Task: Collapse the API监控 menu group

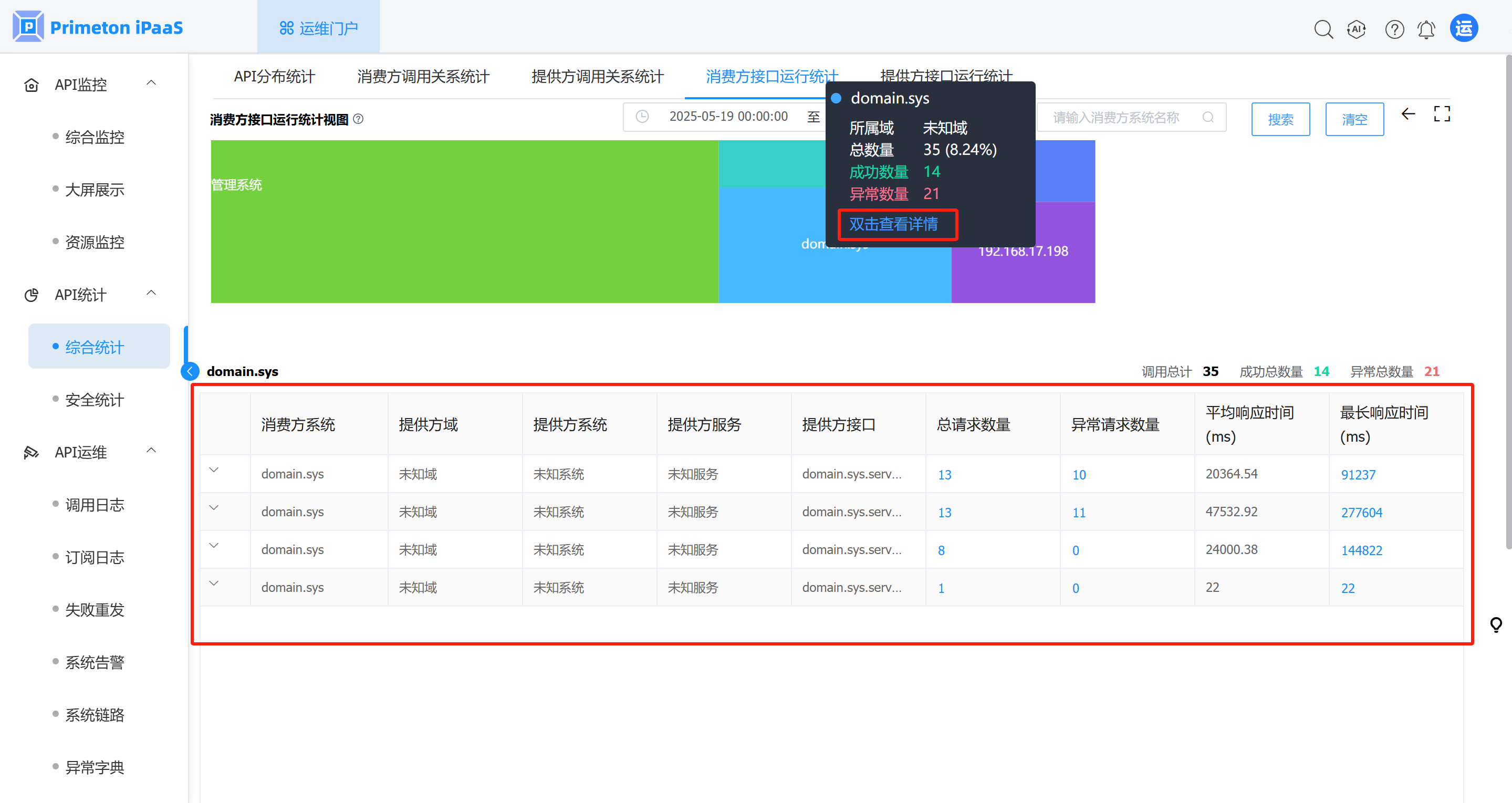Action: point(151,84)
